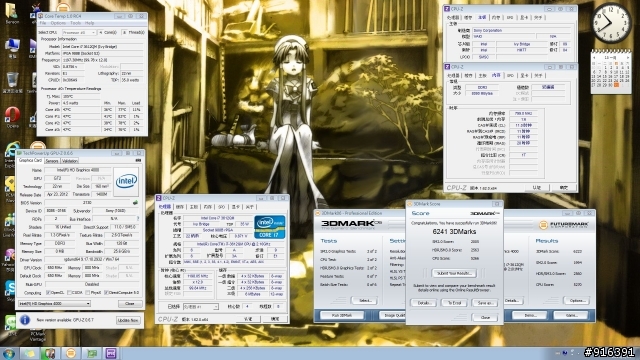Click the Demo button in 3DMark06
This screenshot has width=640, height=360.
[x=530, y=315]
